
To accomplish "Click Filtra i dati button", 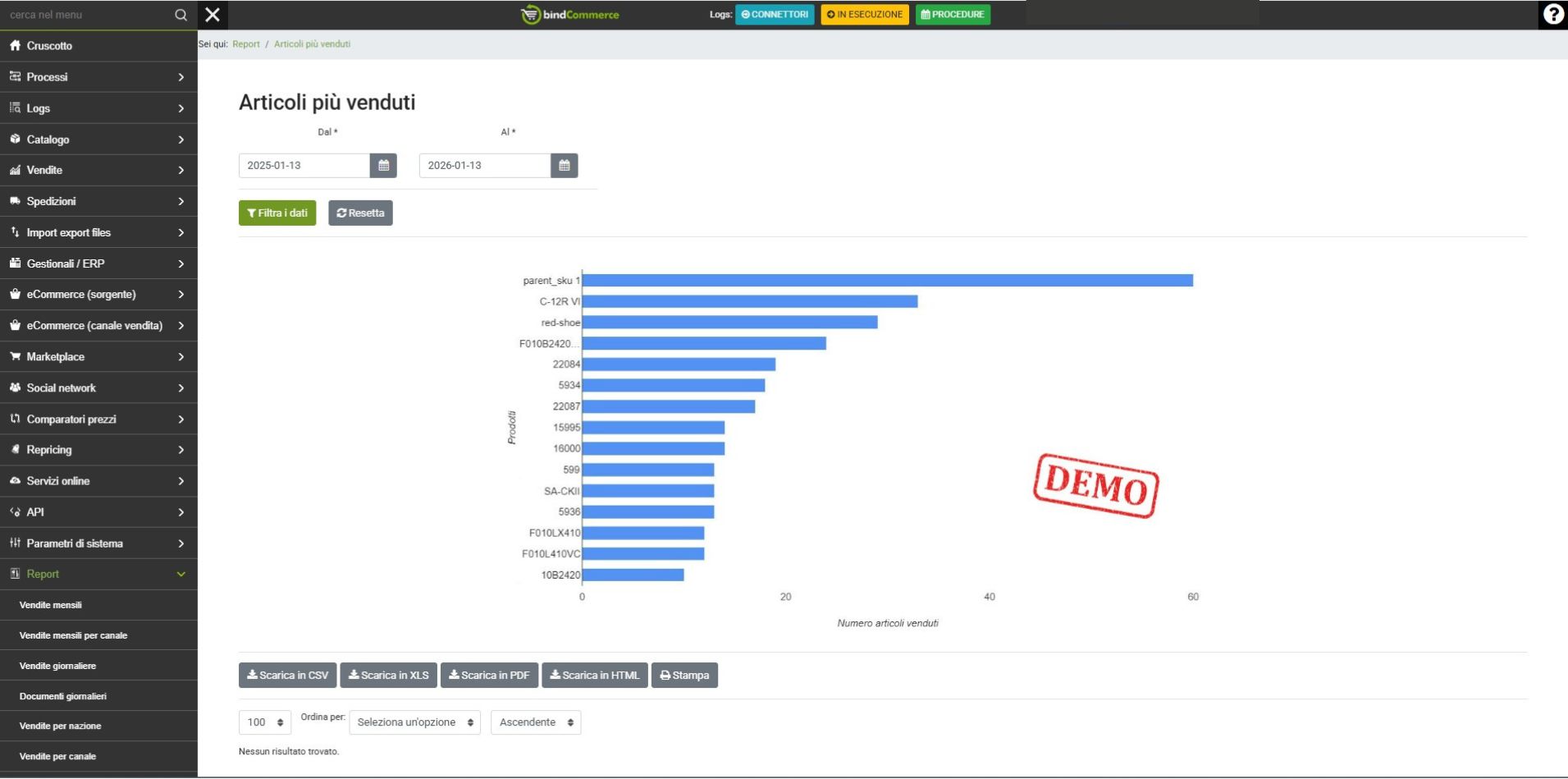I will [277, 213].
